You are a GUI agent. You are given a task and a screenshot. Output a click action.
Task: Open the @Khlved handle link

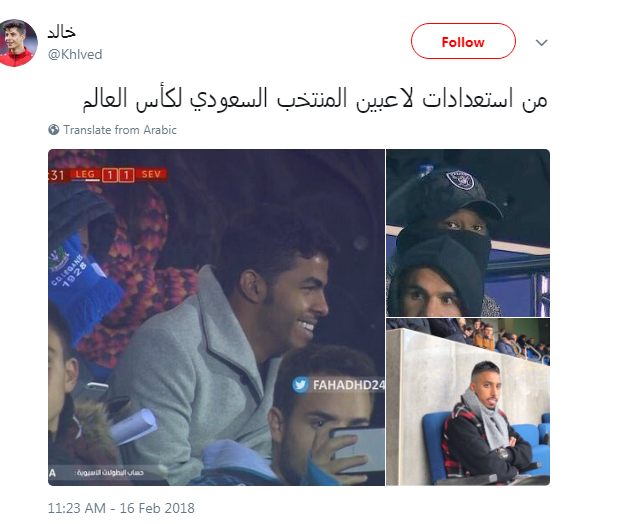(75, 54)
